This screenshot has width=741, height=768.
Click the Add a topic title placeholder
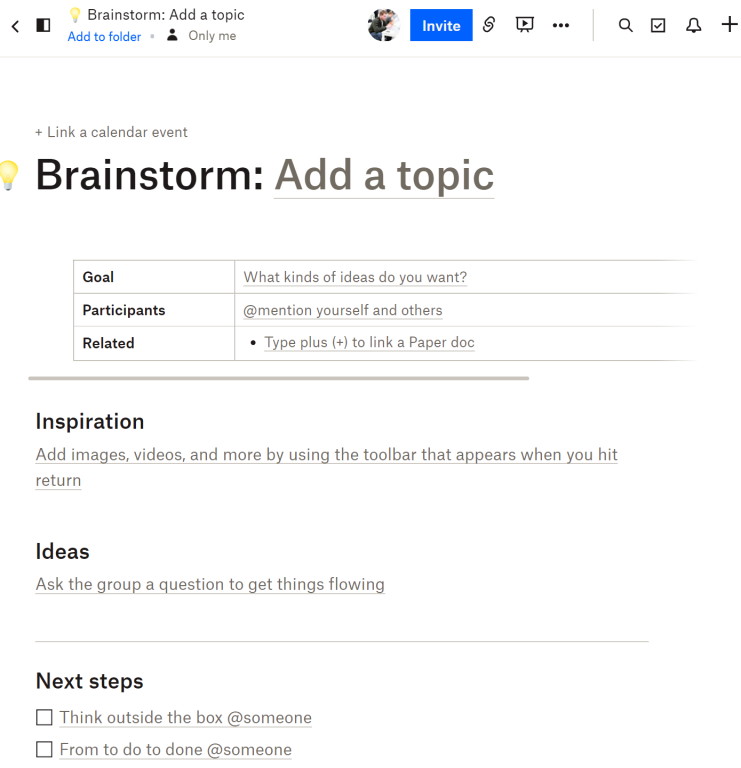[384, 175]
